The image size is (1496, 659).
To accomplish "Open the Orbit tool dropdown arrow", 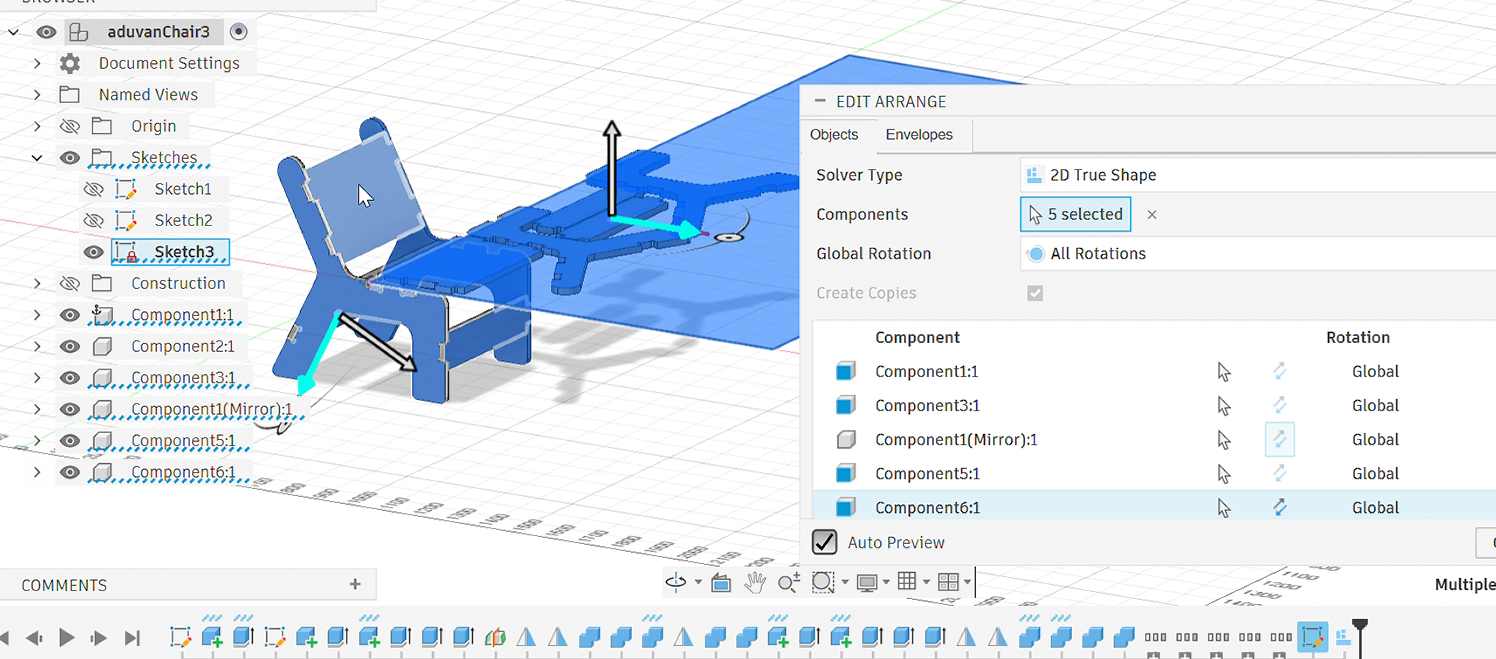I will [x=698, y=583].
